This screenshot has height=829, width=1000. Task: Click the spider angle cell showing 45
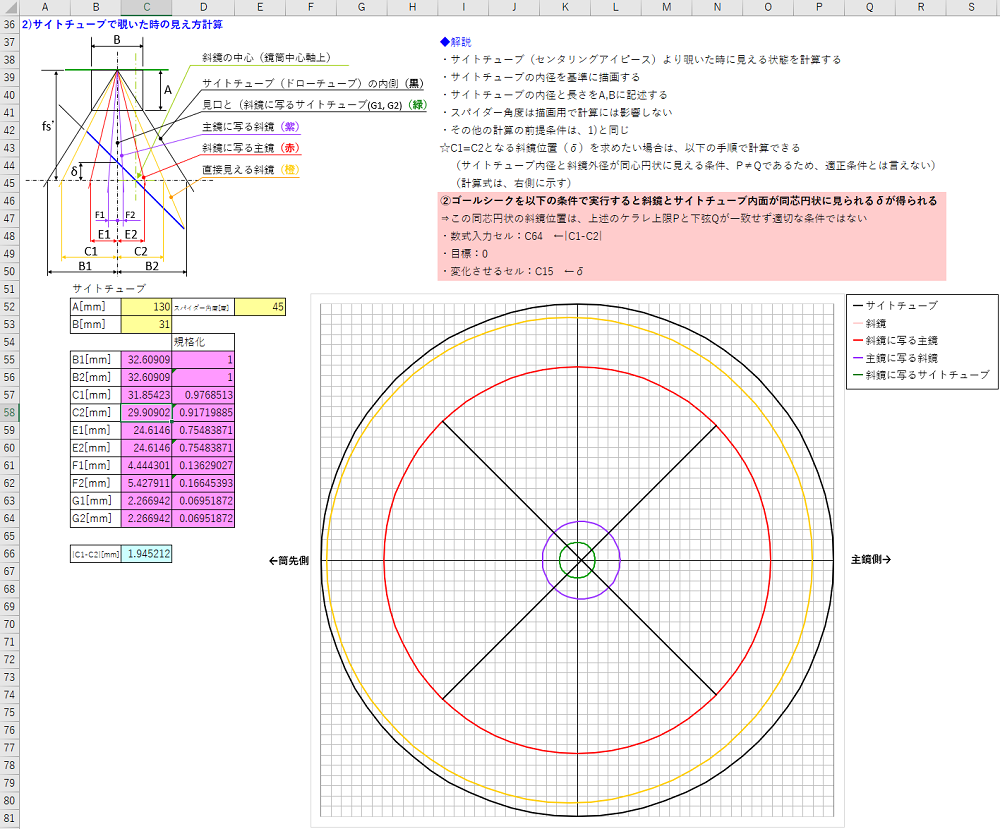(x=260, y=307)
